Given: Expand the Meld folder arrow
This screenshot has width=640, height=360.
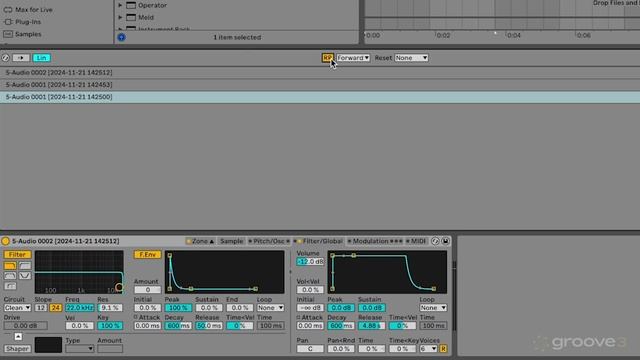Looking at the screenshot, I should pyautogui.click(x=120, y=17).
